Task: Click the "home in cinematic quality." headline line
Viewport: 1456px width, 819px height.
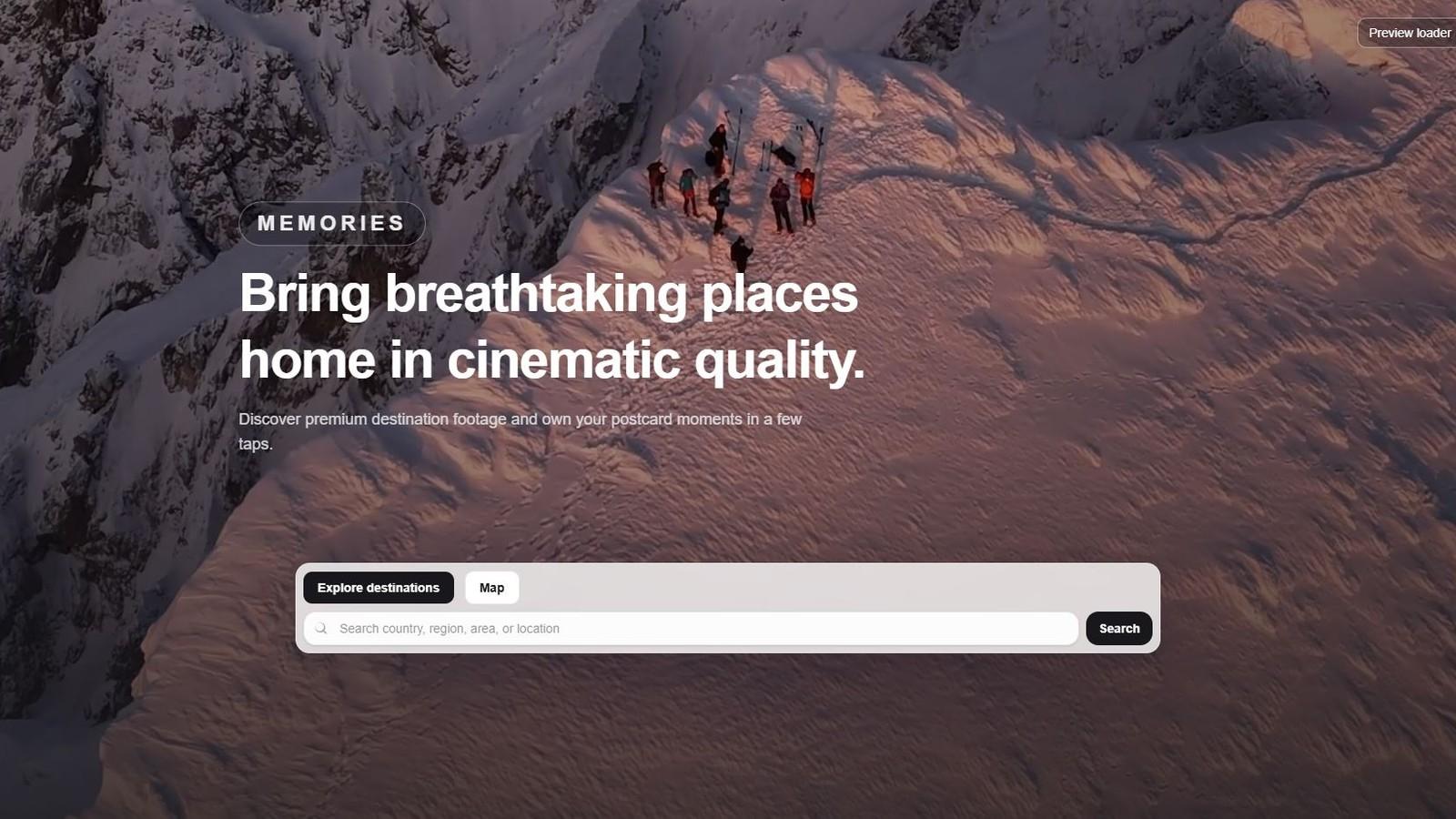Action: click(551, 360)
